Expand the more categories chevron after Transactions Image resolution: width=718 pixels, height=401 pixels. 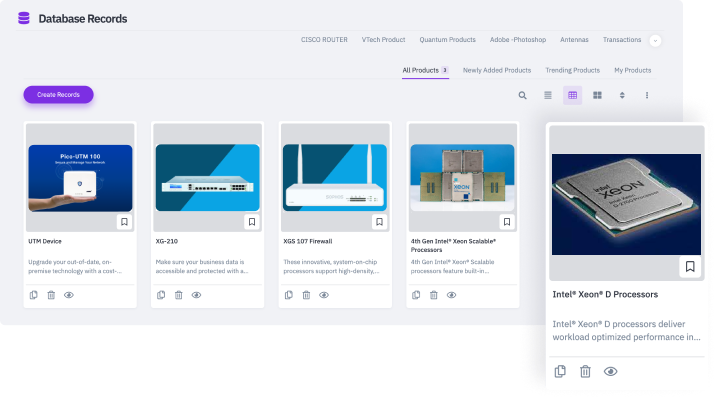click(655, 40)
